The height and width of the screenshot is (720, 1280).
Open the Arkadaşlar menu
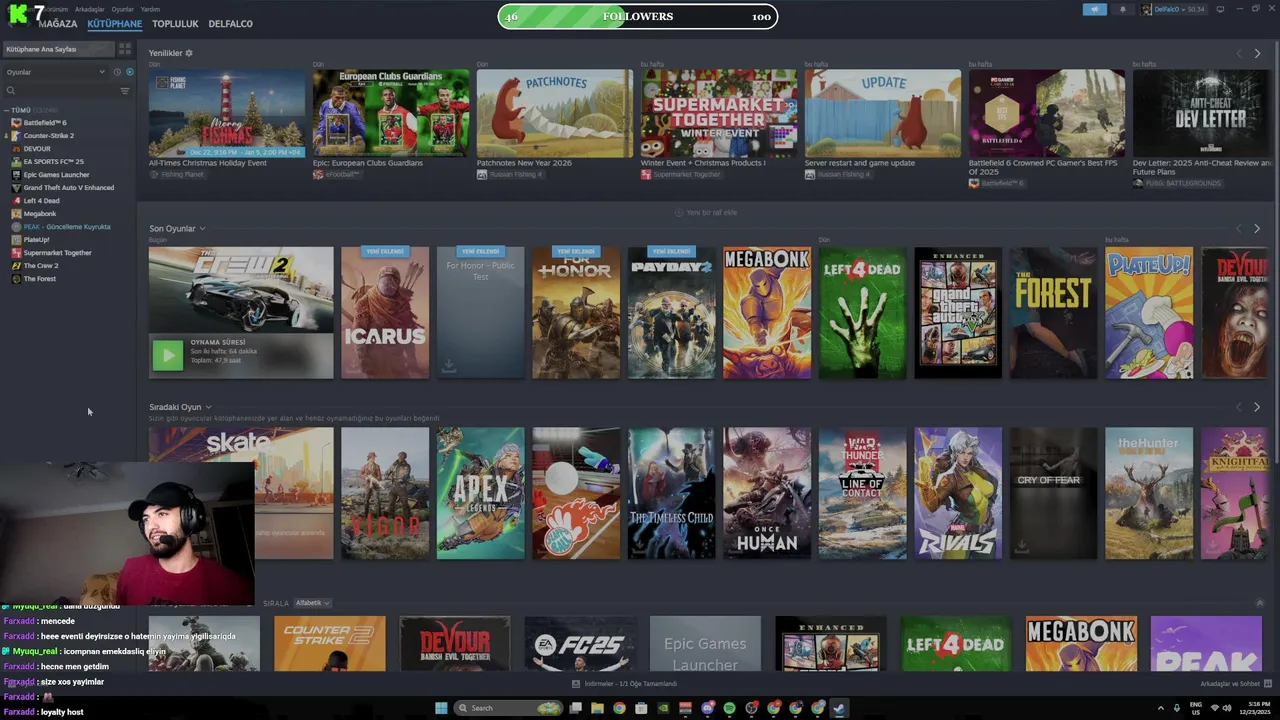(89, 9)
